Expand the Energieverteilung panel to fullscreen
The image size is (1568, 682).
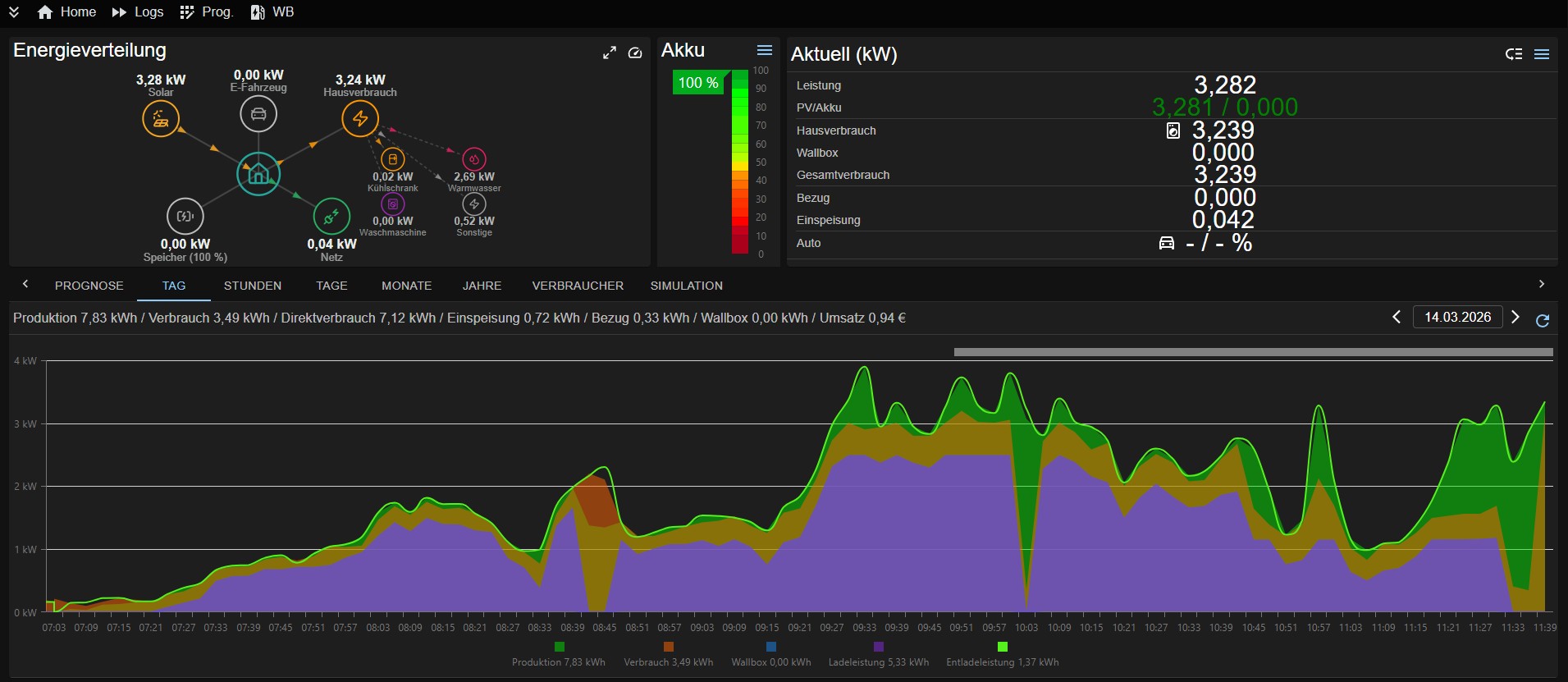(610, 53)
